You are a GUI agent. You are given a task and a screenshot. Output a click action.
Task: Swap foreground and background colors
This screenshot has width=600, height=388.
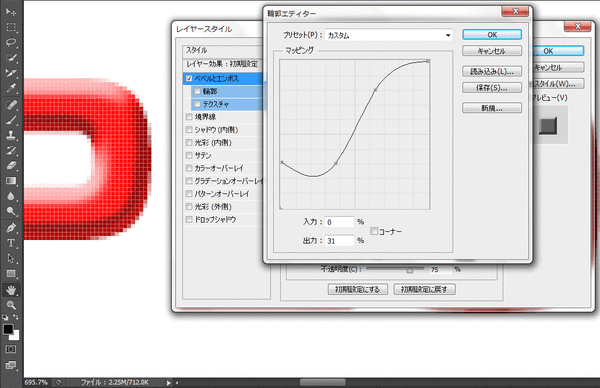tap(16, 317)
